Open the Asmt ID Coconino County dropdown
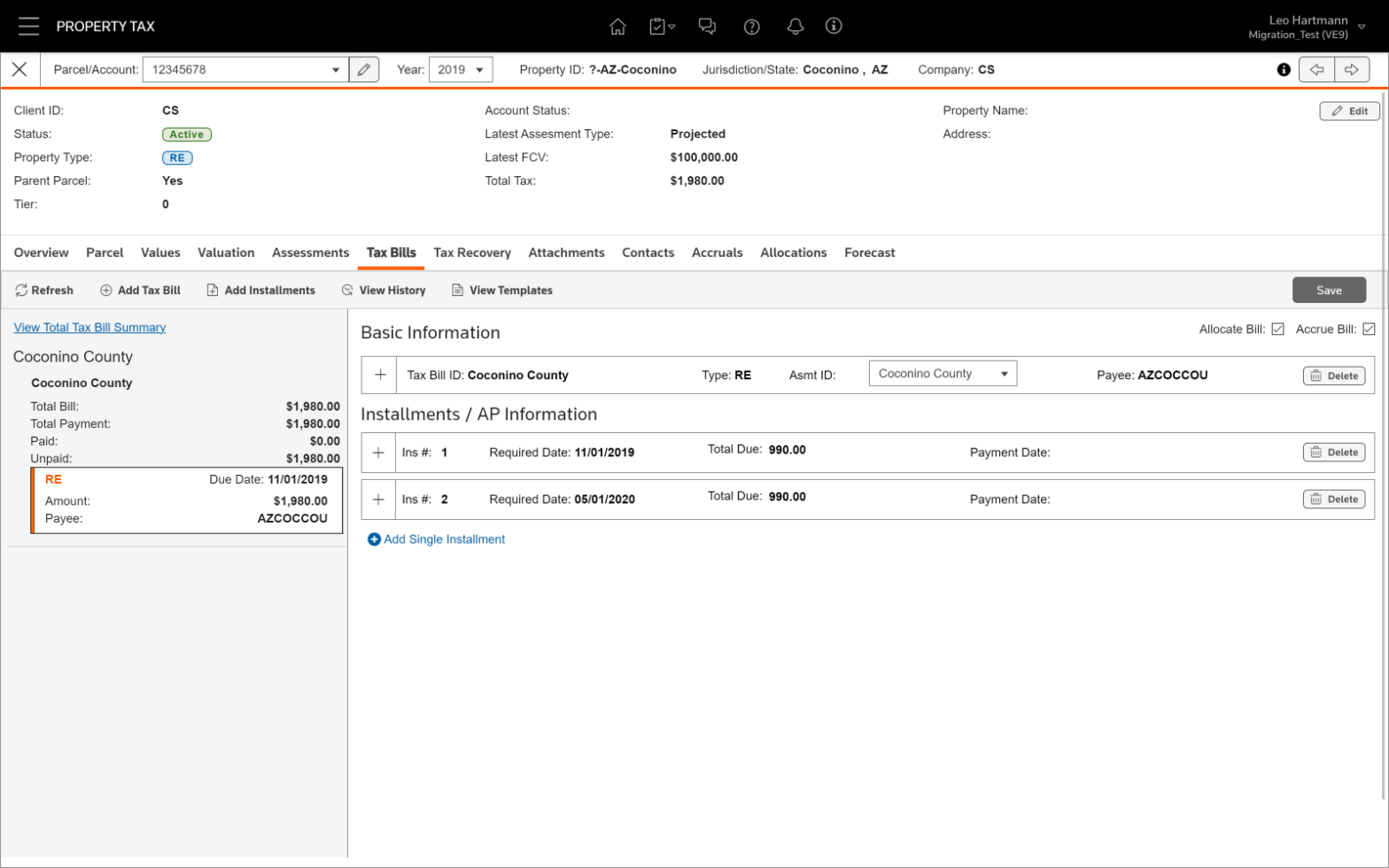Viewport: 1389px width, 868px height. pyautogui.click(x=943, y=374)
